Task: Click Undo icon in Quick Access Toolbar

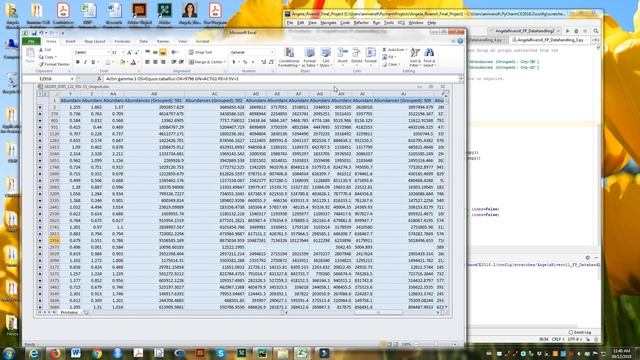Action: point(41,33)
